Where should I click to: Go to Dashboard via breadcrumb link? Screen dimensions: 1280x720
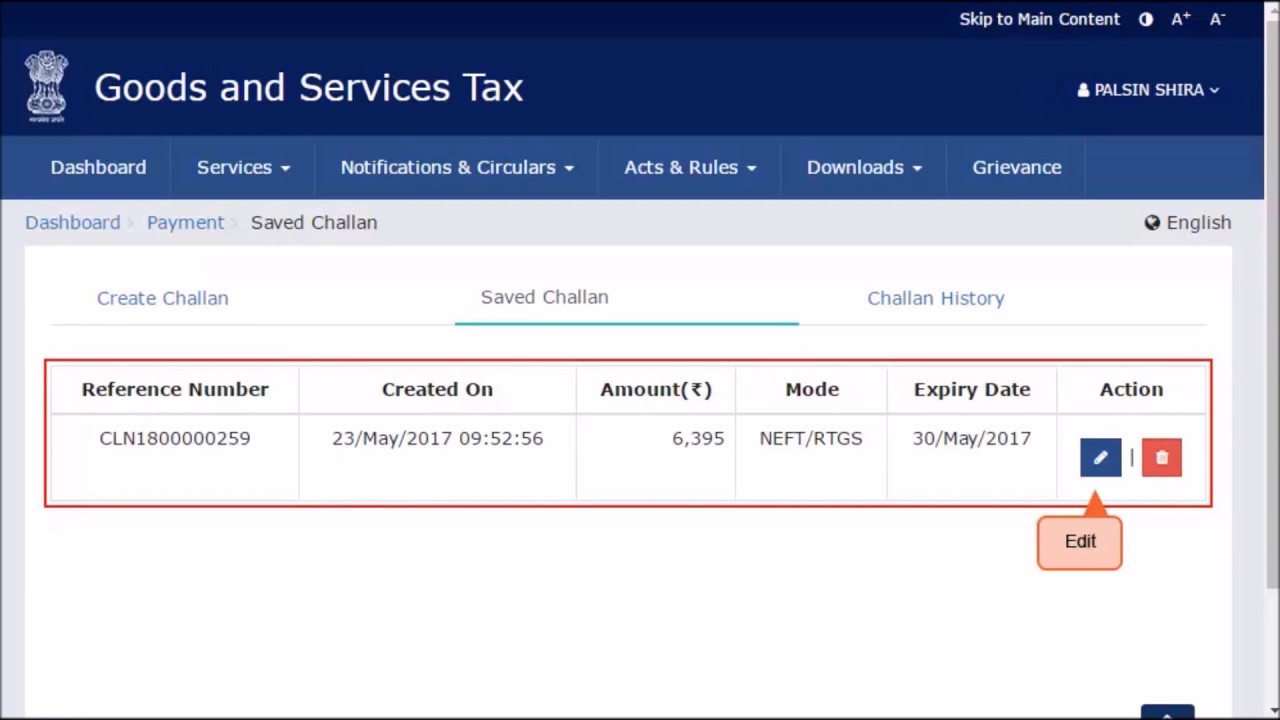point(72,223)
